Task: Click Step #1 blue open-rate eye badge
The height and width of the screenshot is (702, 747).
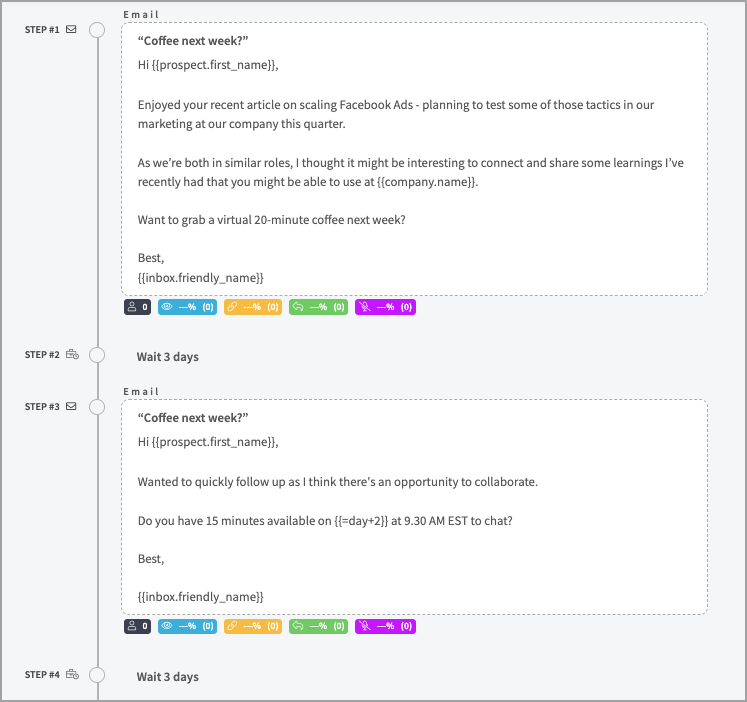Action: point(187,307)
